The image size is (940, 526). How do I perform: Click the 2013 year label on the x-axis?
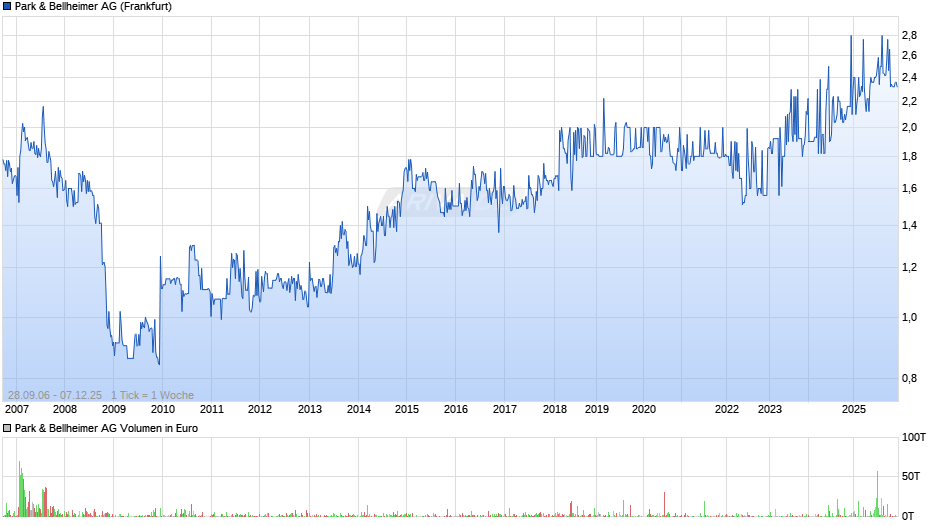pyautogui.click(x=310, y=409)
